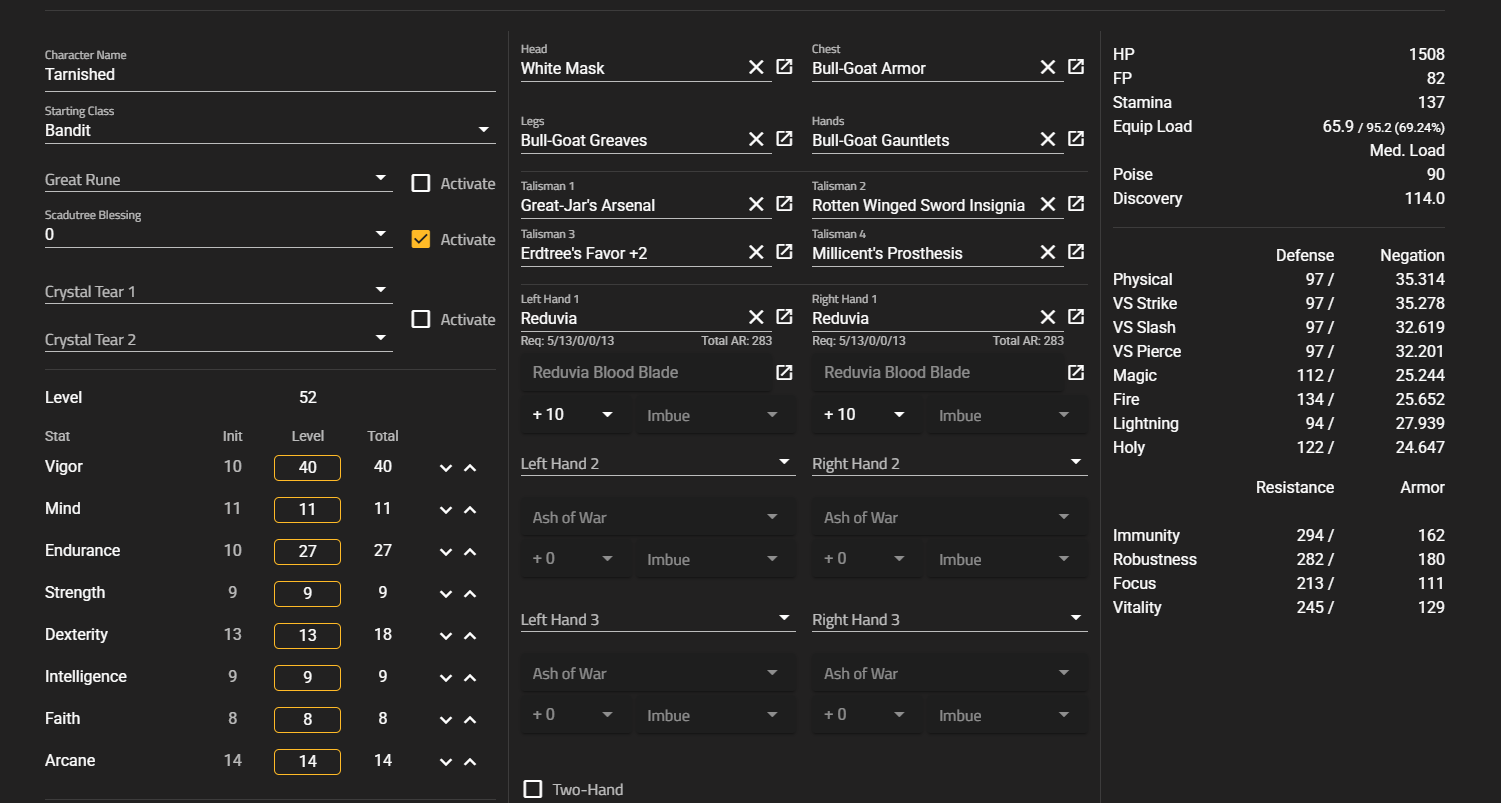Open the Left Hand 3 weapon dropdown
1501x803 pixels.
658,619
